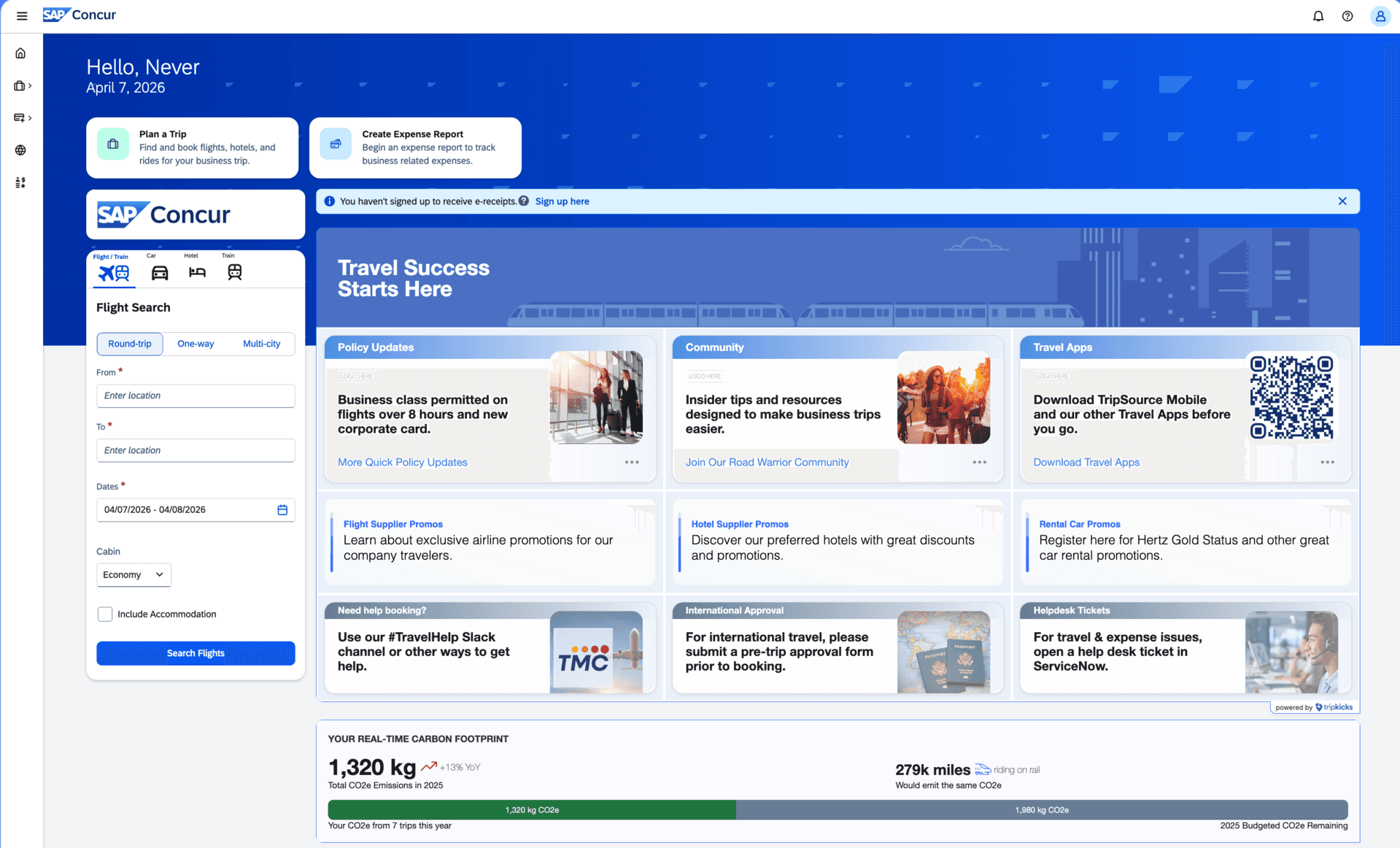The image size is (1400, 848).
Task: Select One-way flight option
Action: pos(196,344)
